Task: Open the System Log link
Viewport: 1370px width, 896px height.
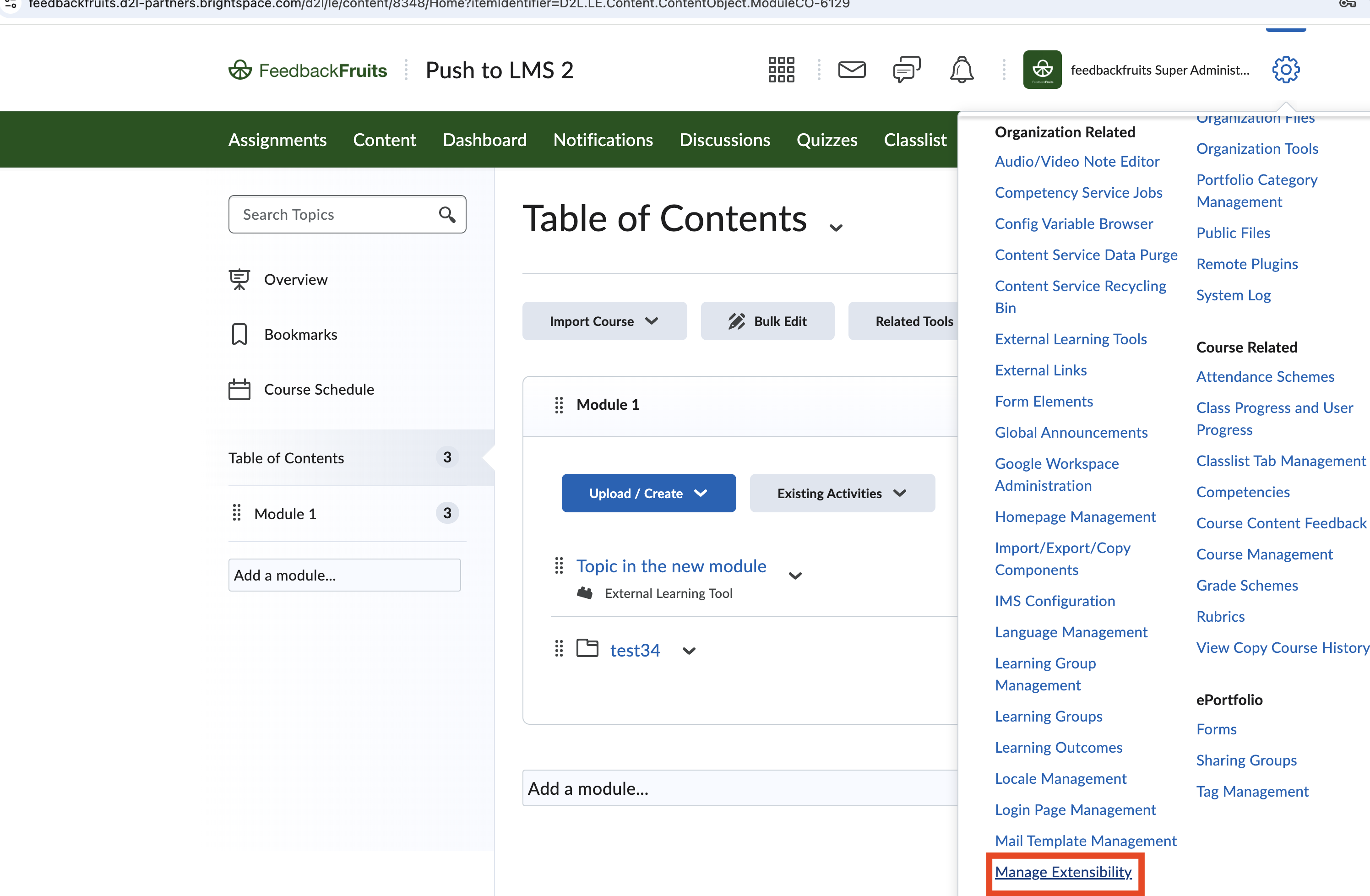Action: click(1233, 295)
